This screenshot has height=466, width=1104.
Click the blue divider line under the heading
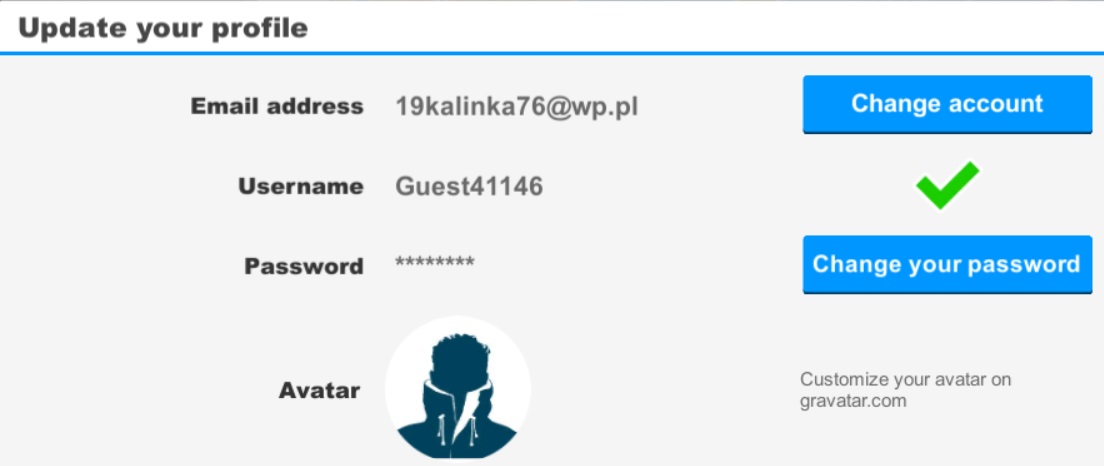pyautogui.click(x=552, y=53)
